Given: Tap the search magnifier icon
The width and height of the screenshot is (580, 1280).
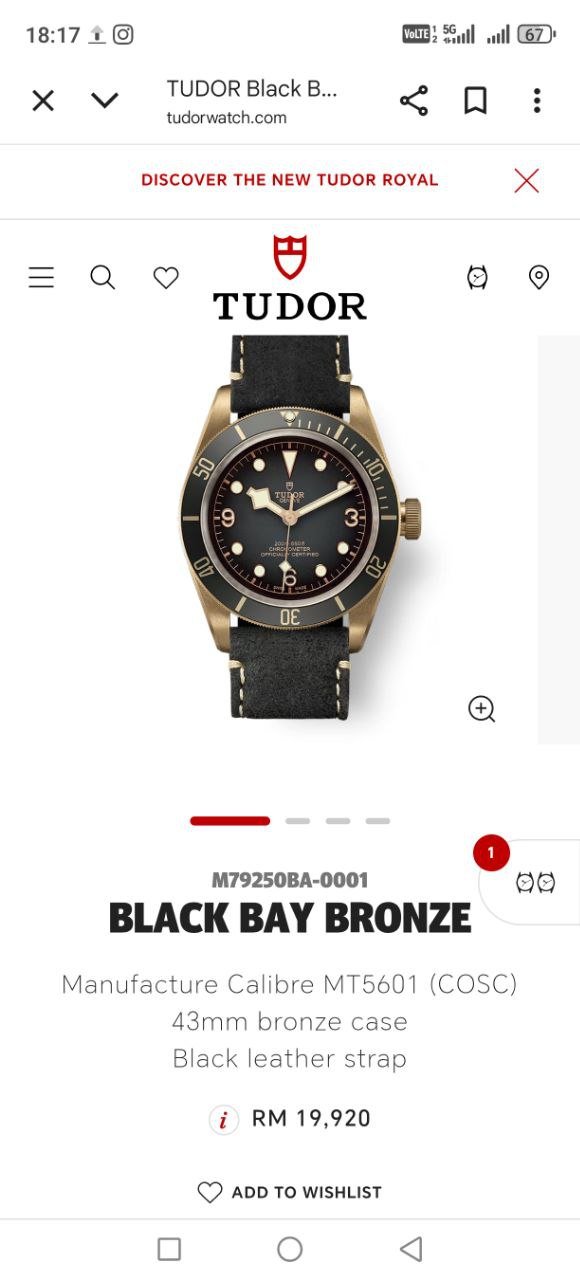Looking at the screenshot, I should (x=102, y=277).
